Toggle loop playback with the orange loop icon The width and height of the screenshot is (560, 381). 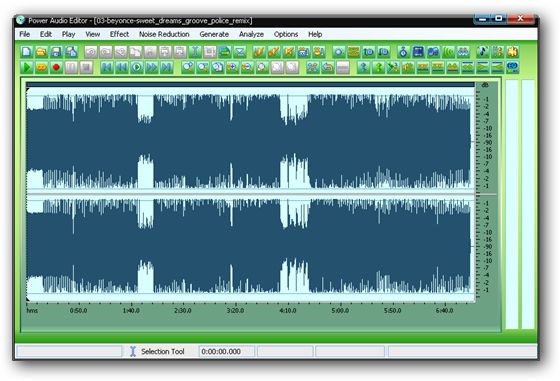pos(41,67)
